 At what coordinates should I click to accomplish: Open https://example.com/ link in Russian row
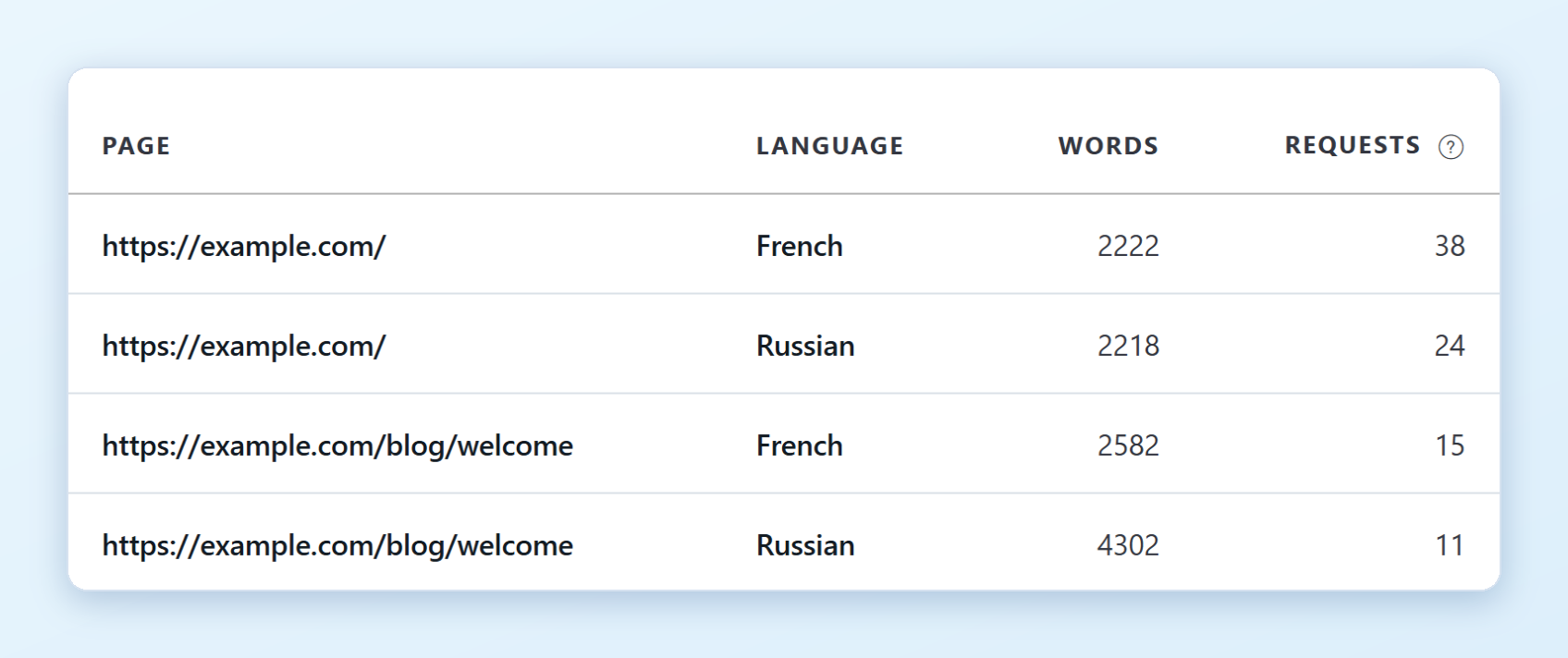coord(244,346)
